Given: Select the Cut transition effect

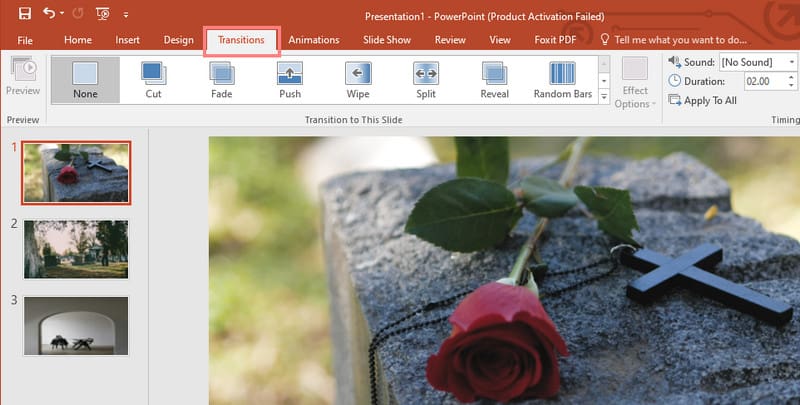Looking at the screenshot, I should (153, 80).
